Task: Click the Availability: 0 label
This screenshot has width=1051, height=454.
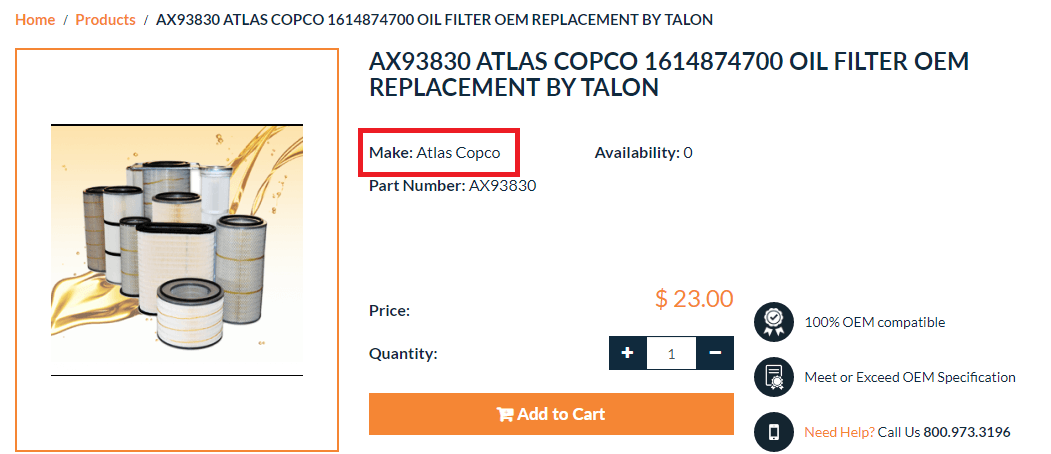Action: click(x=643, y=153)
